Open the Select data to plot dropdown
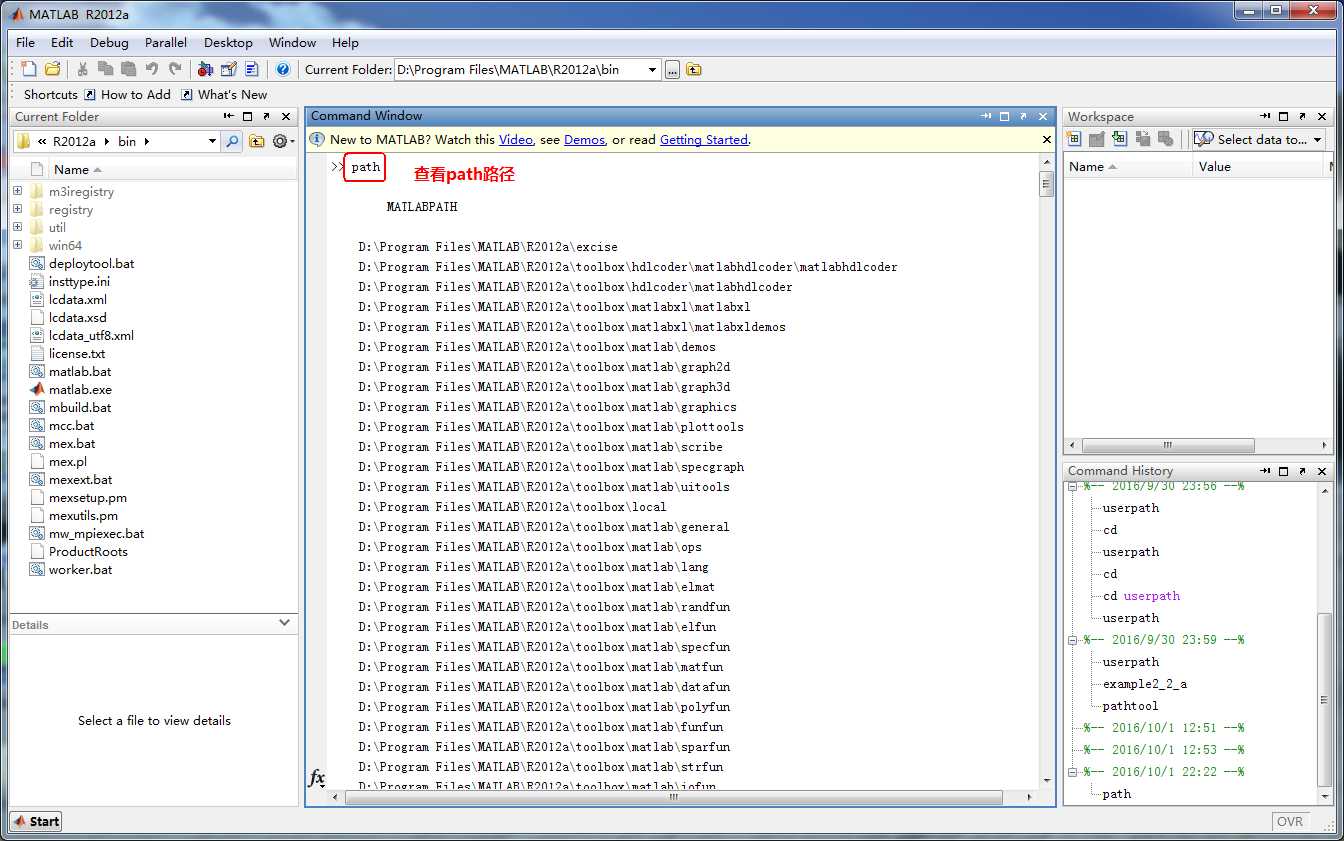The width and height of the screenshot is (1344, 841). [x=1318, y=139]
